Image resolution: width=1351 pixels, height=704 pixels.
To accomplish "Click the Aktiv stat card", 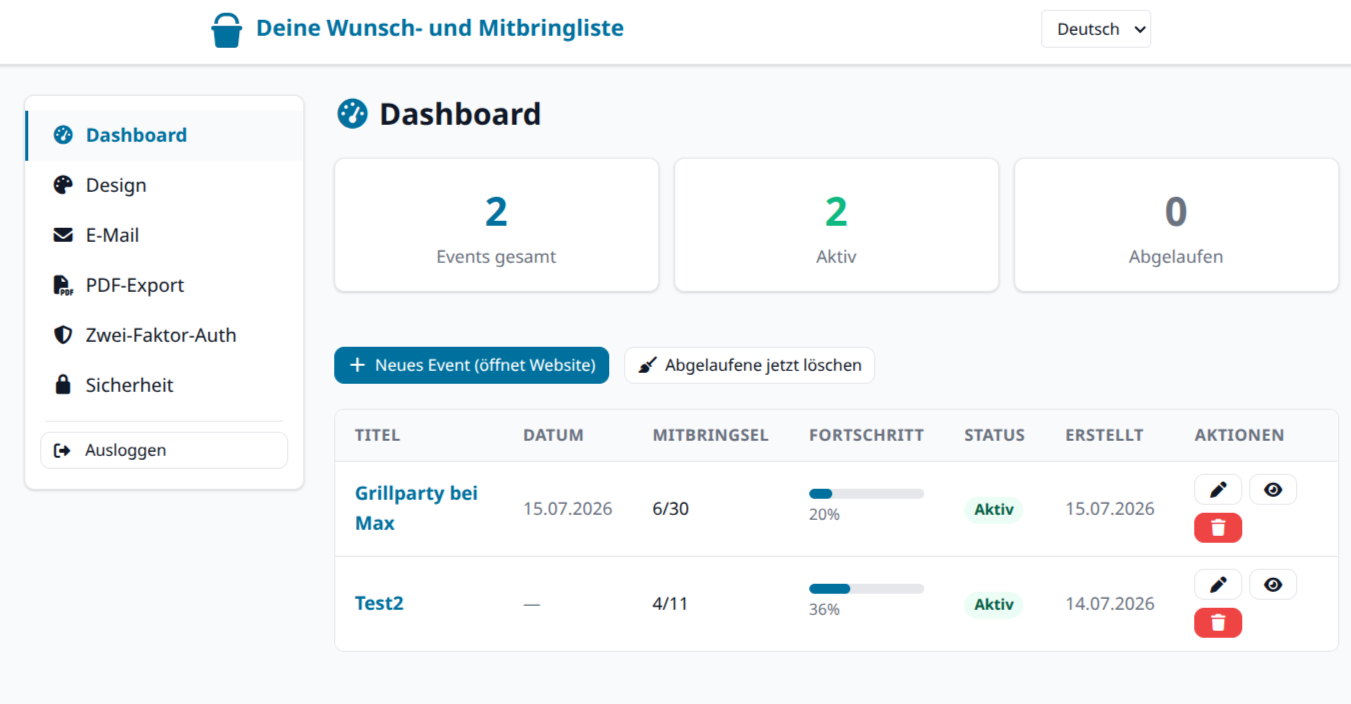I will tap(836, 225).
